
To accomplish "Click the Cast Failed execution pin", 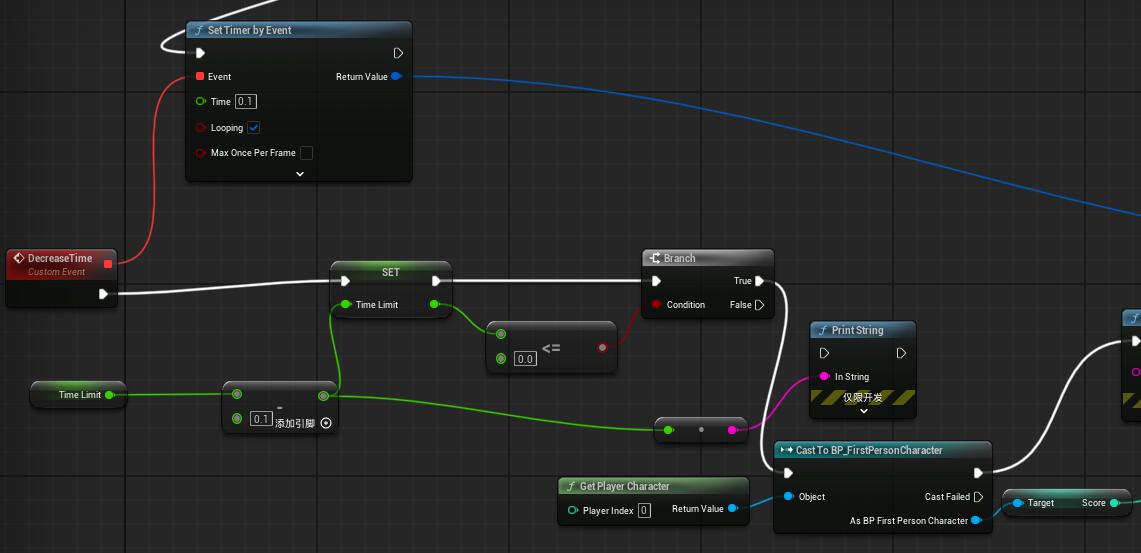I will 978,497.
